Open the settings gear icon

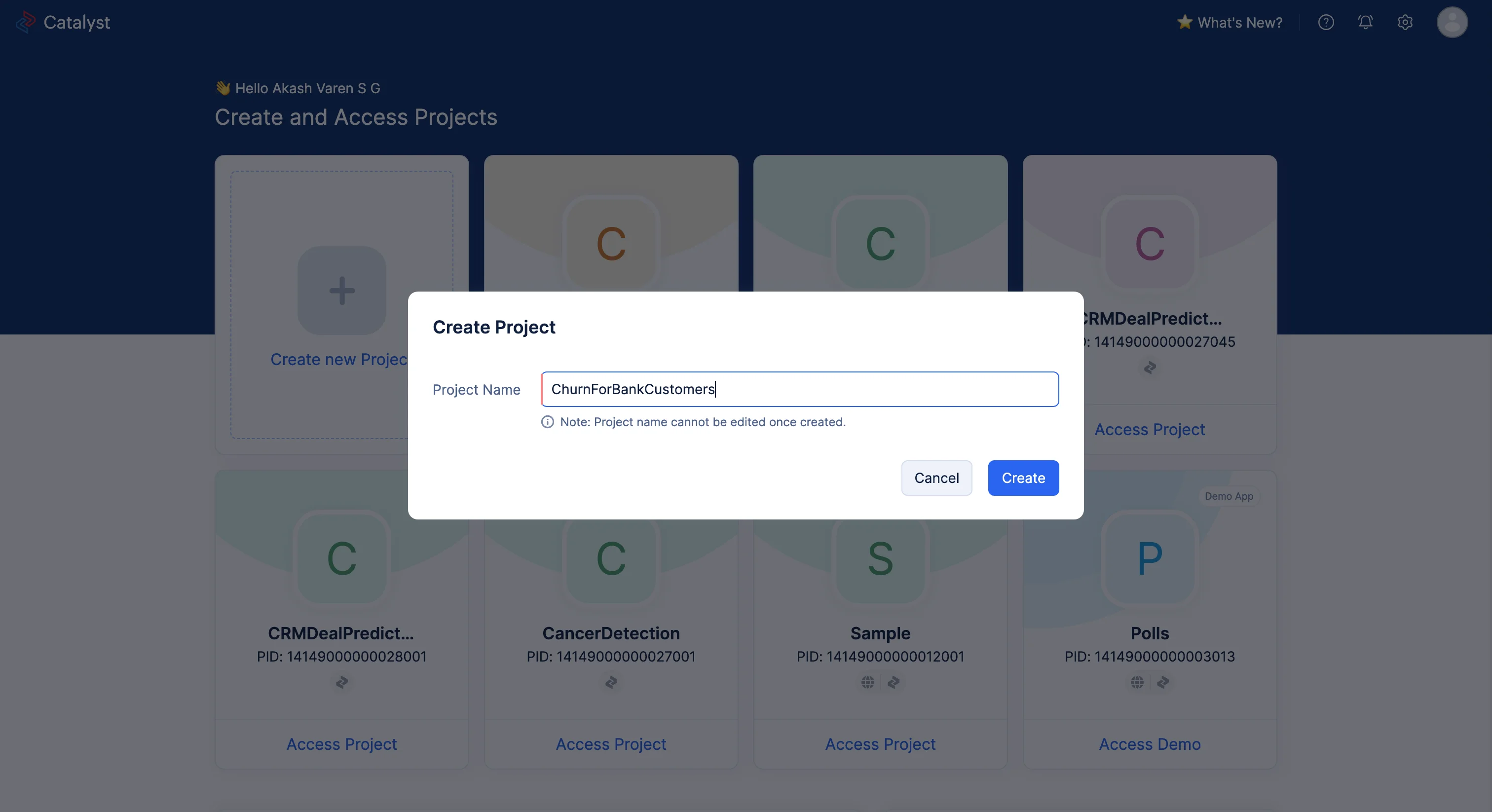pos(1405,23)
